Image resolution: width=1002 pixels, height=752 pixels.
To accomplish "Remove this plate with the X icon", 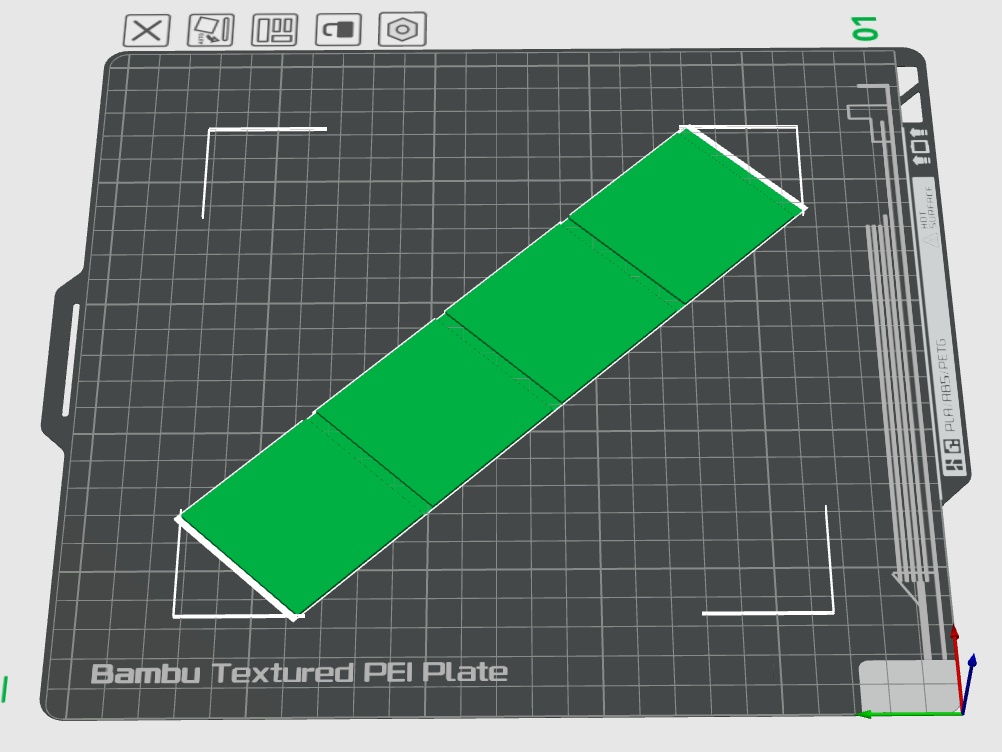I will (146, 30).
